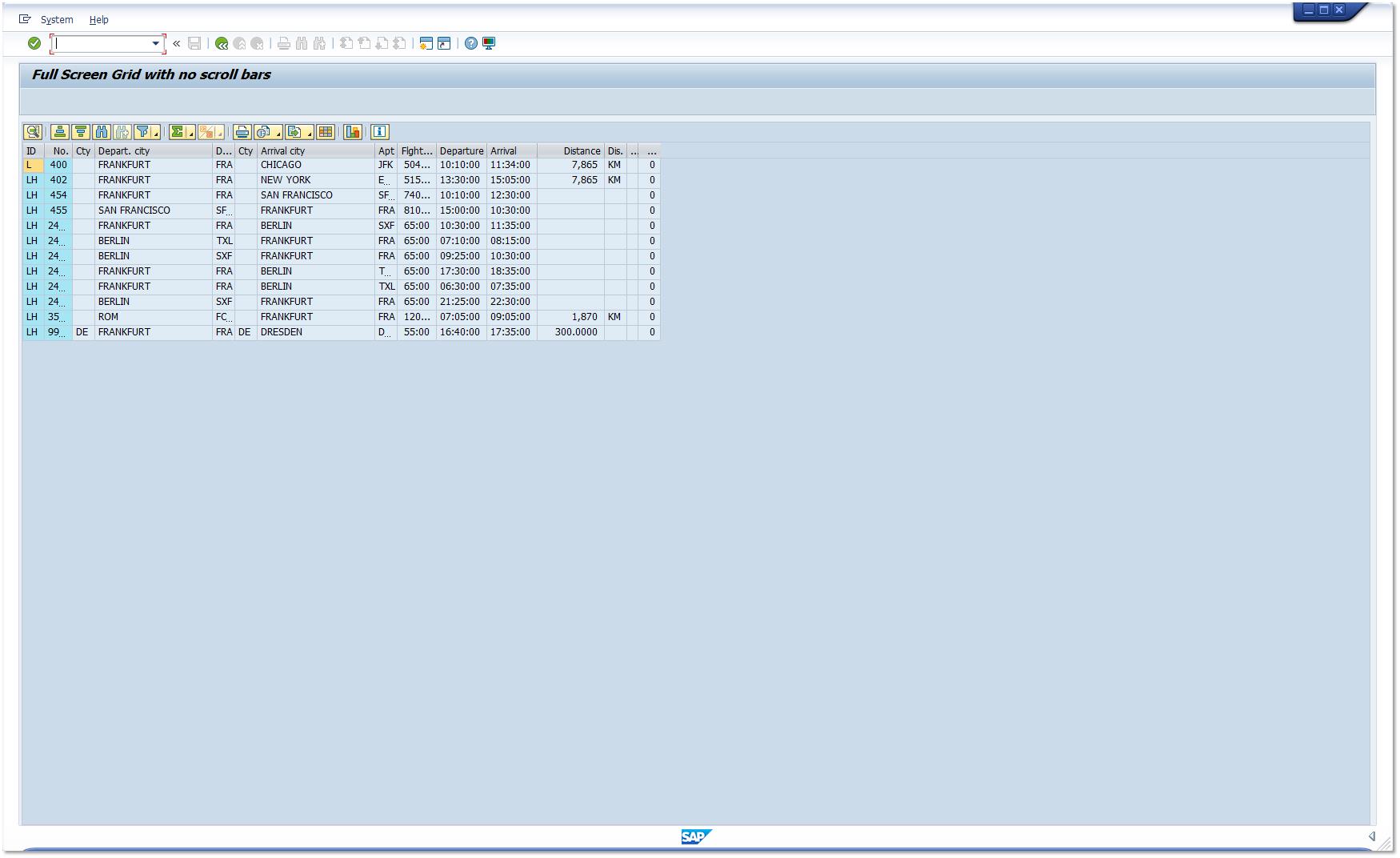Select the DRESDEN arrival city cell
This screenshot has height=858, width=1400.
316,332
